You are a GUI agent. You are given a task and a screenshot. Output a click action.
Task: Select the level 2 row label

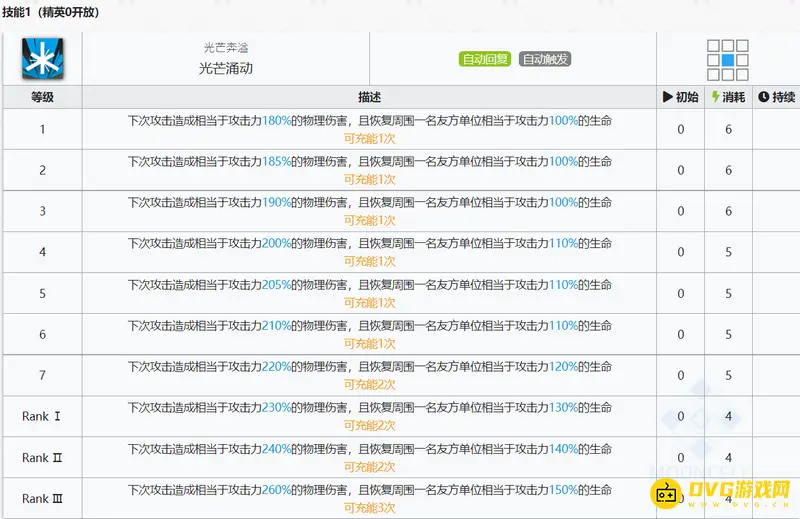pos(42,170)
